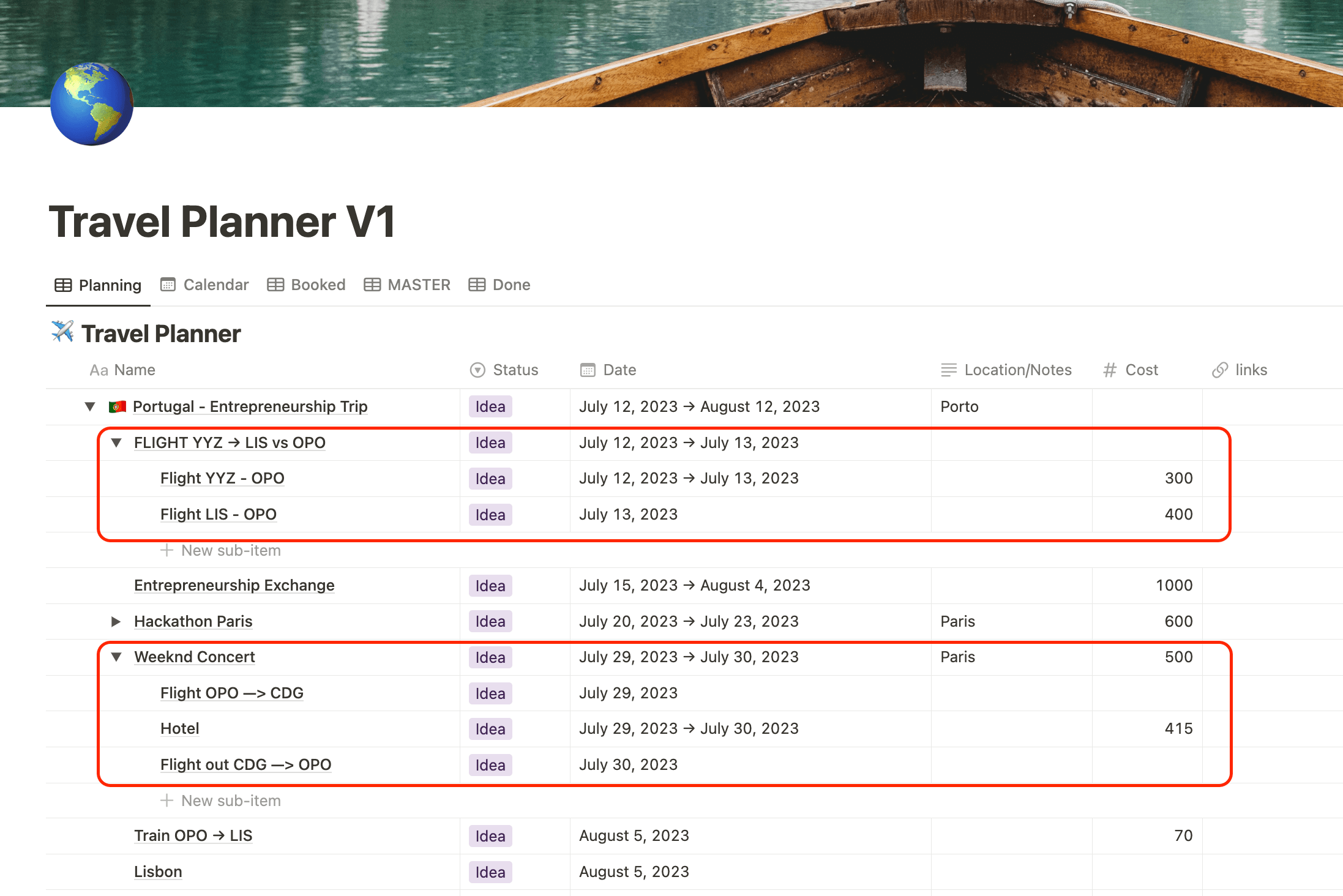
Task: Click the Calendar tab calendar icon
Action: [x=168, y=285]
